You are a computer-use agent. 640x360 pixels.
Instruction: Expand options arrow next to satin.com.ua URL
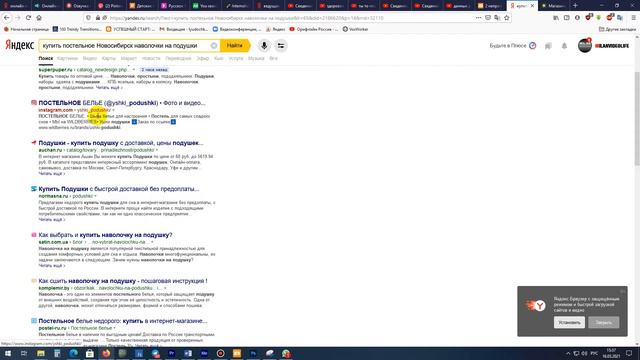152,242
